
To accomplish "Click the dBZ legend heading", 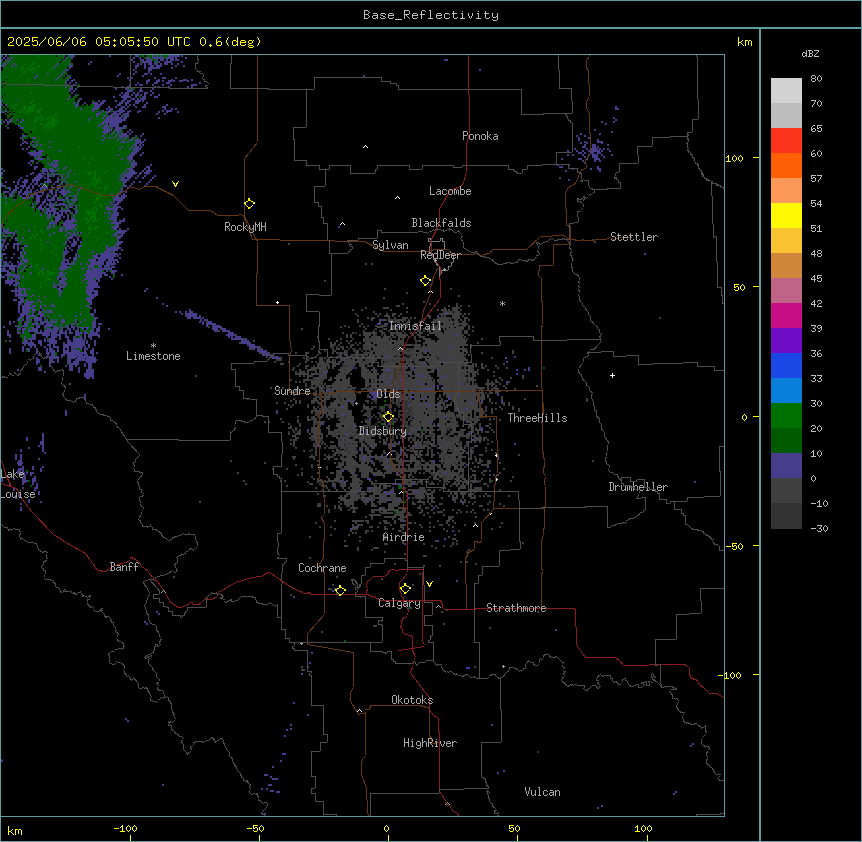I will [810, 53].
